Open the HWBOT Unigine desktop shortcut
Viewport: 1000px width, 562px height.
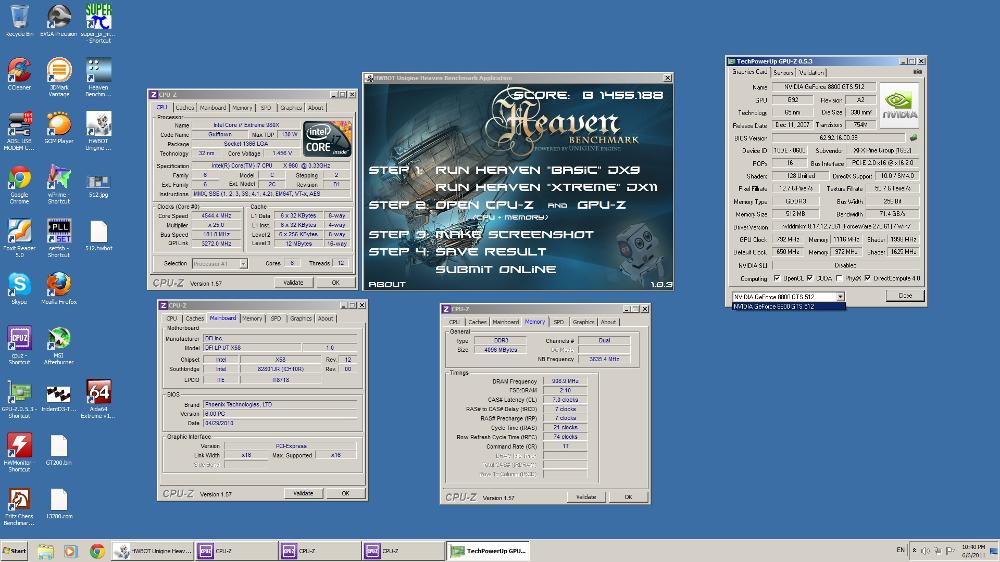98,130
